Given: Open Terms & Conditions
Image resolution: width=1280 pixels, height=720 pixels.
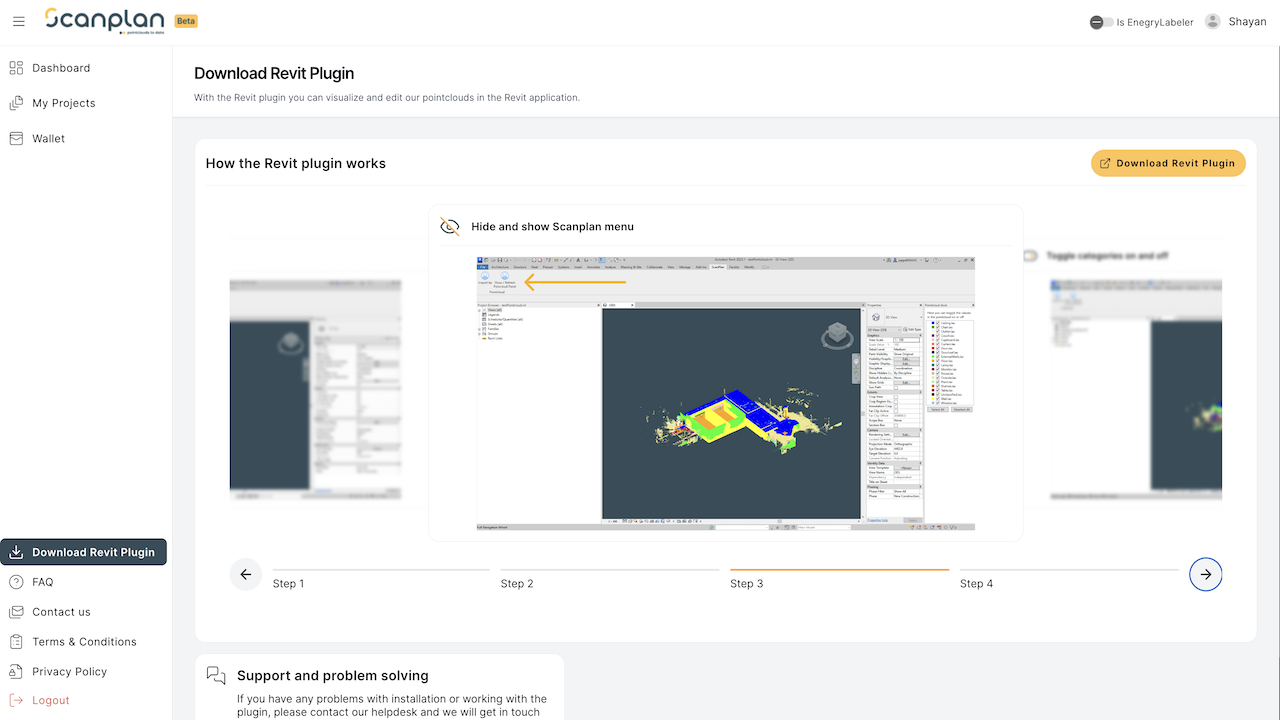Looking at the screenshot, I should [86, 642].
